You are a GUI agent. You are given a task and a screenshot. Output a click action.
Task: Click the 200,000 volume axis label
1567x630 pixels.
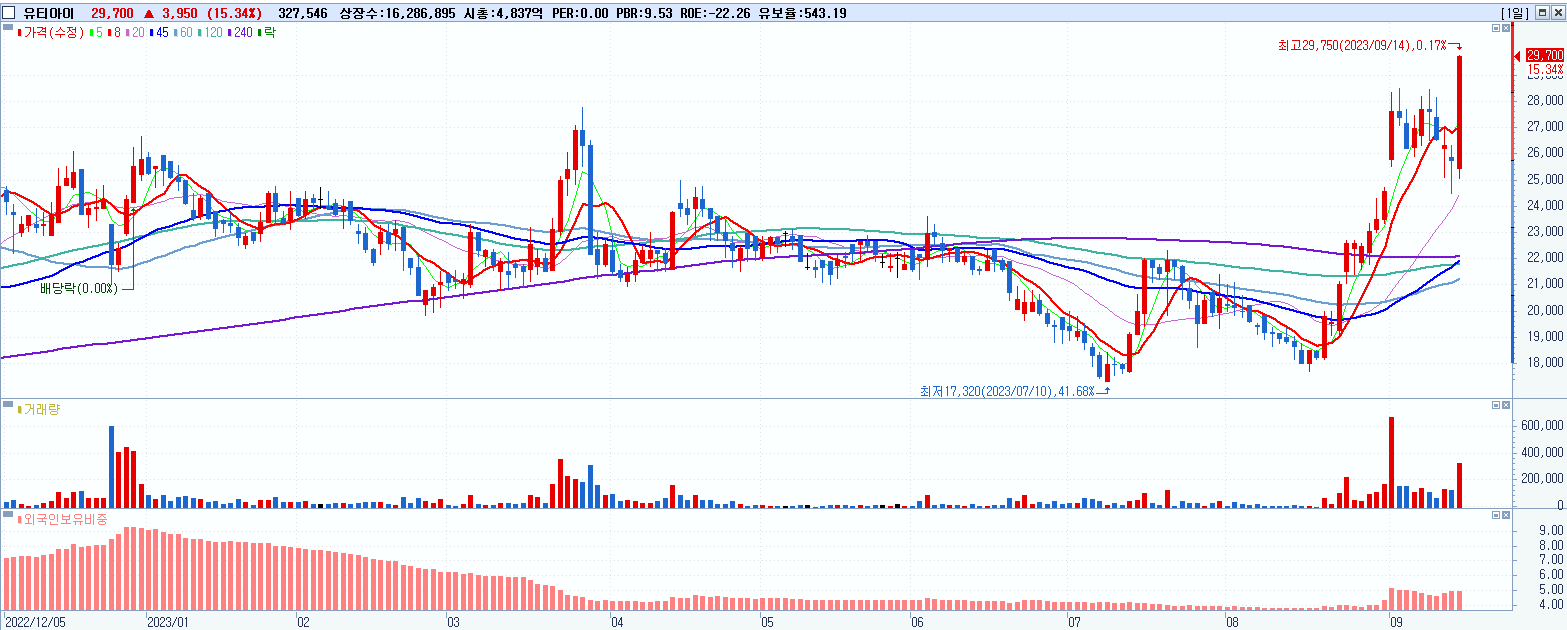pos(1541,478)
